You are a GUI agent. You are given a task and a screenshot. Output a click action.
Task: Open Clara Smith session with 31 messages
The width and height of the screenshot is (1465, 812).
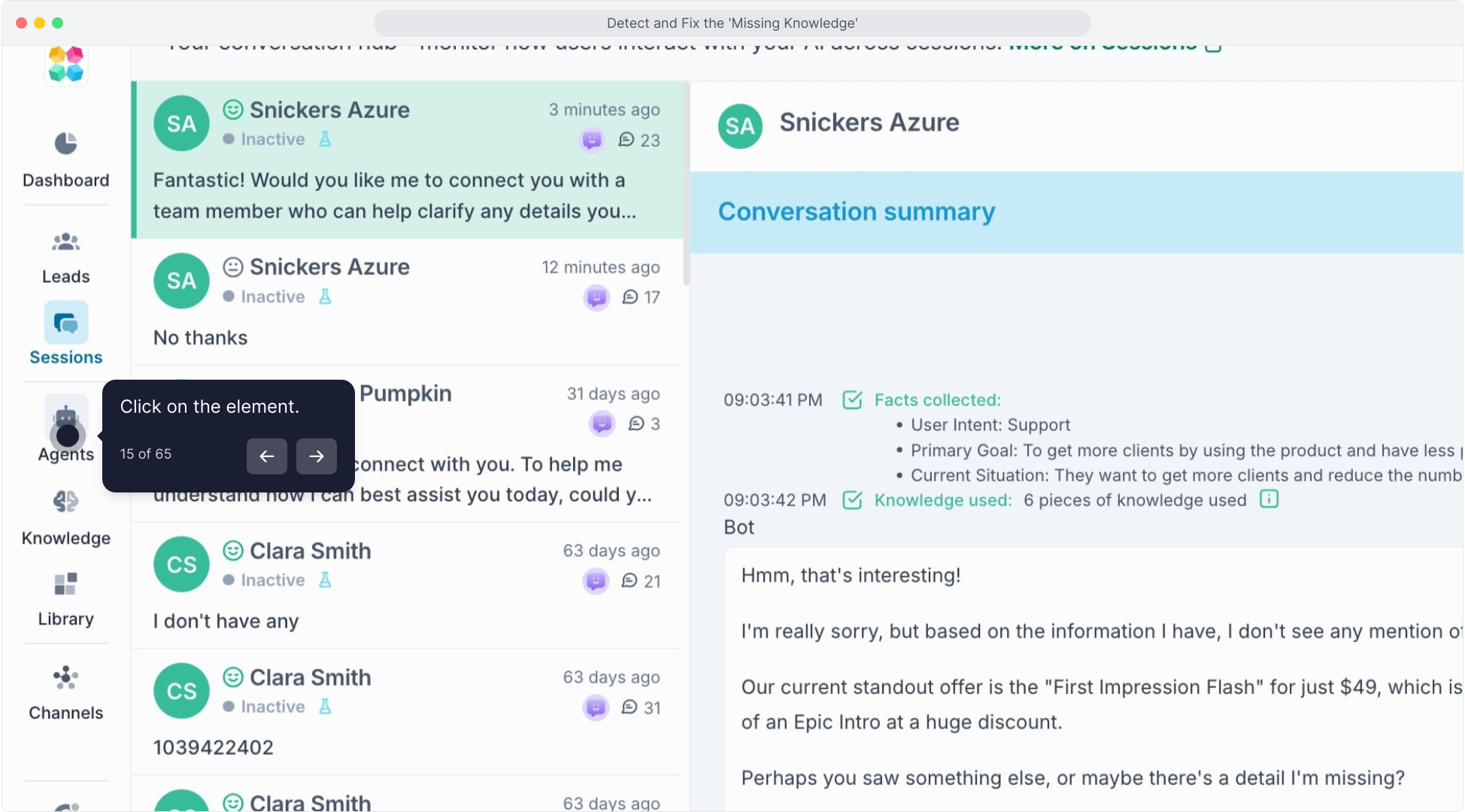[406, 710]
